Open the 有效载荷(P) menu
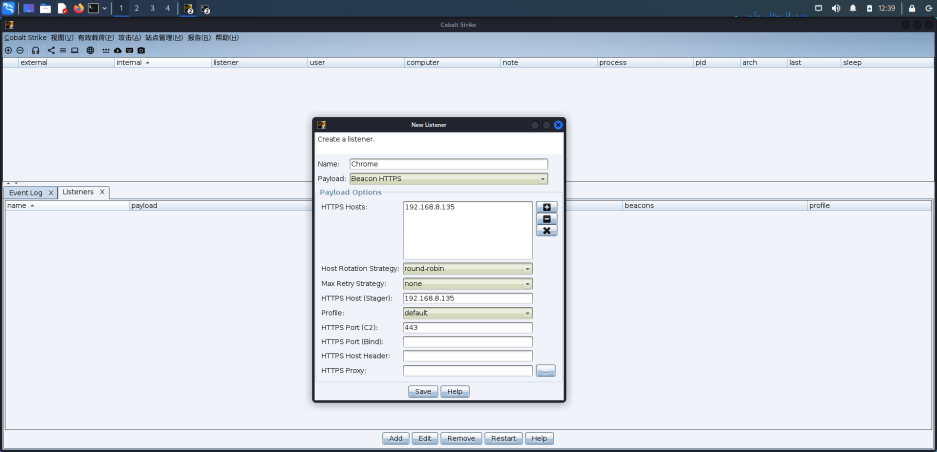937x452 pixels. [96, 38]
